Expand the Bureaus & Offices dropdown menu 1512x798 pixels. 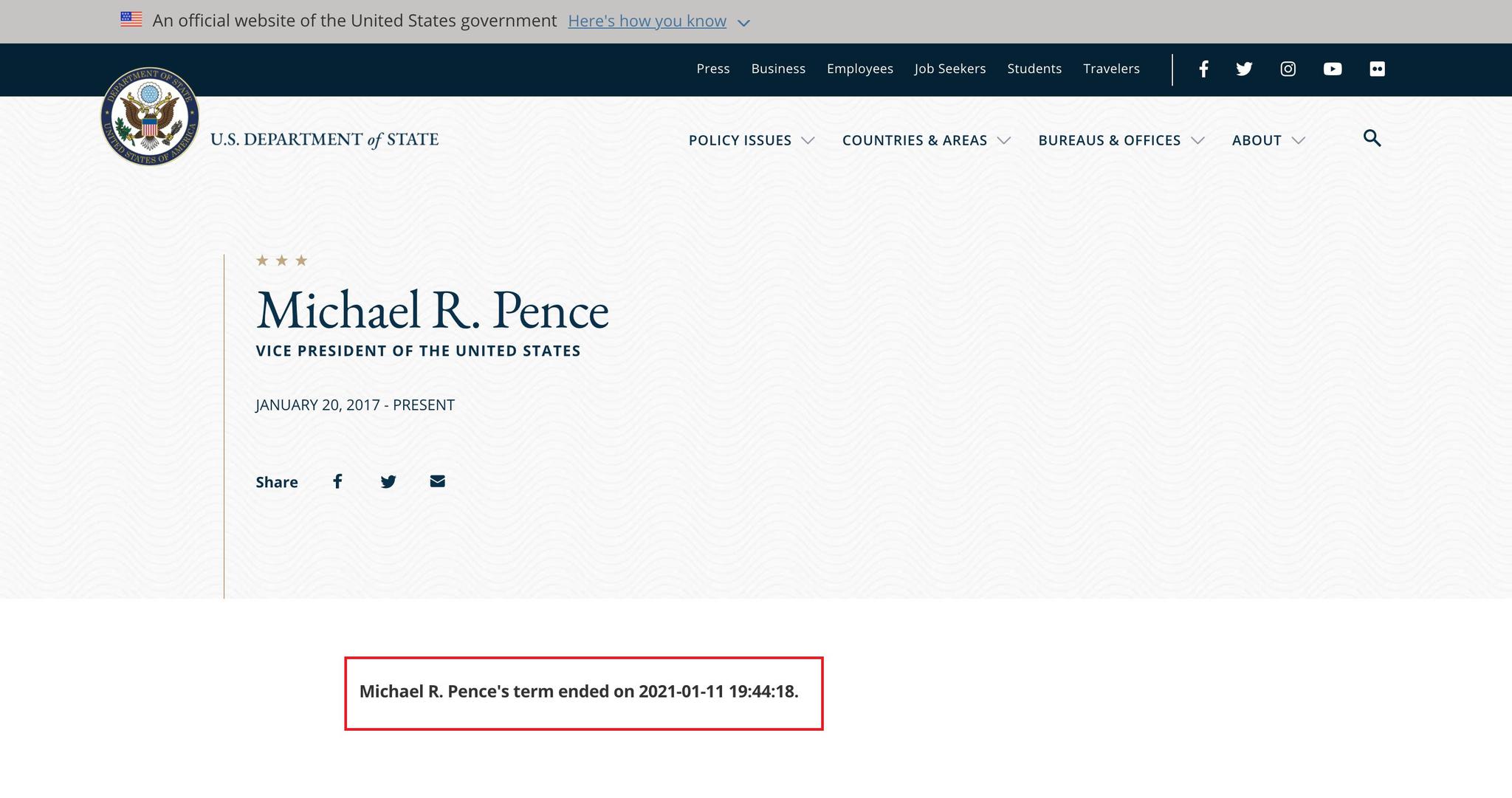[x=1121, y=140]
